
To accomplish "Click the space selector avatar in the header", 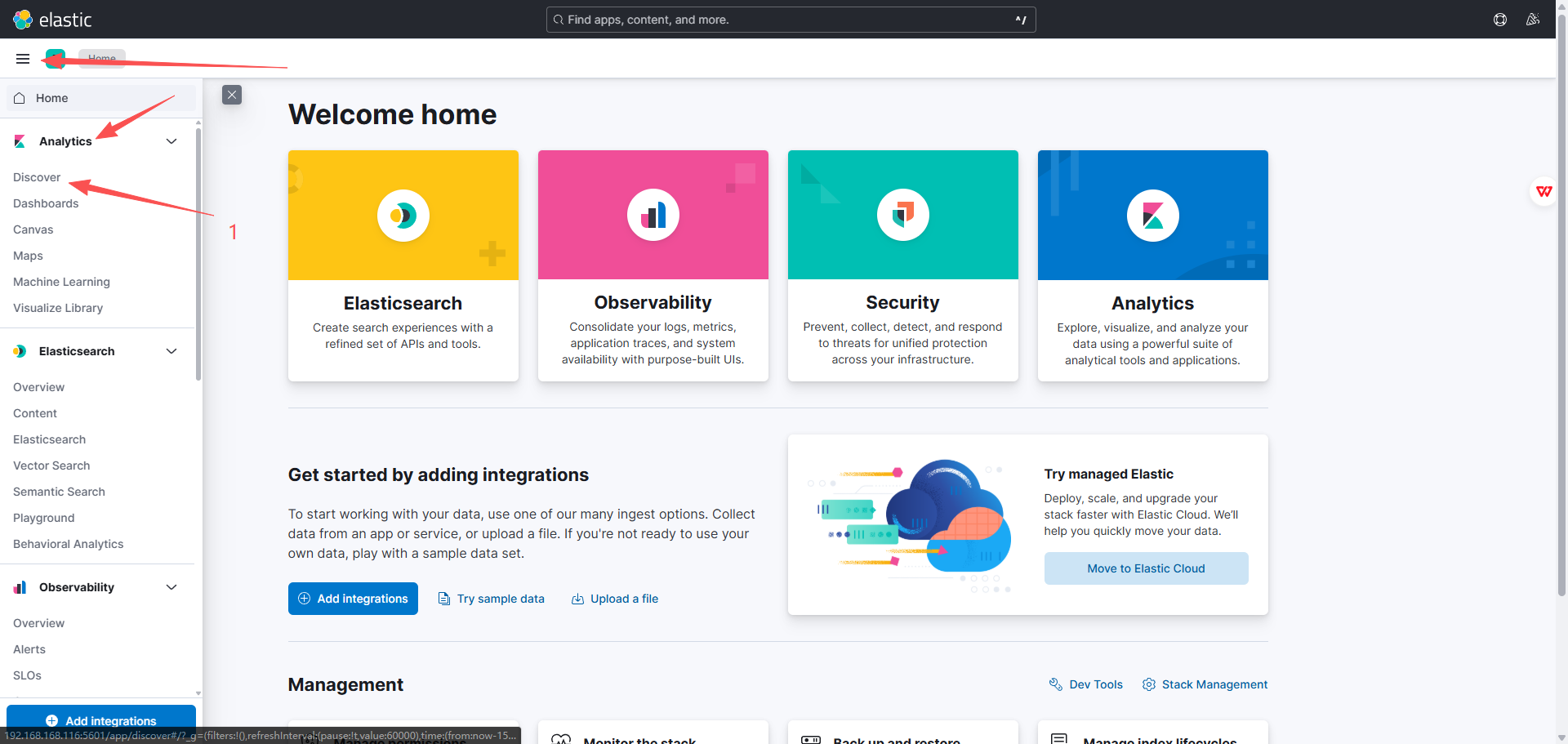I will click(56, 59).
